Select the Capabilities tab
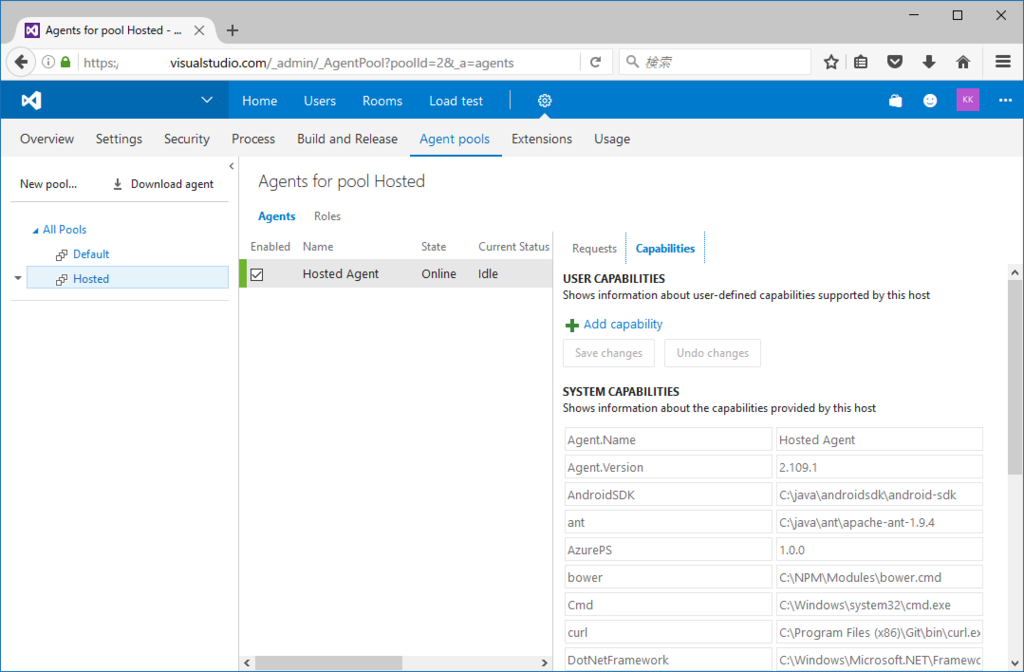This screenshot has width=1024, height=672. [665, 248]
